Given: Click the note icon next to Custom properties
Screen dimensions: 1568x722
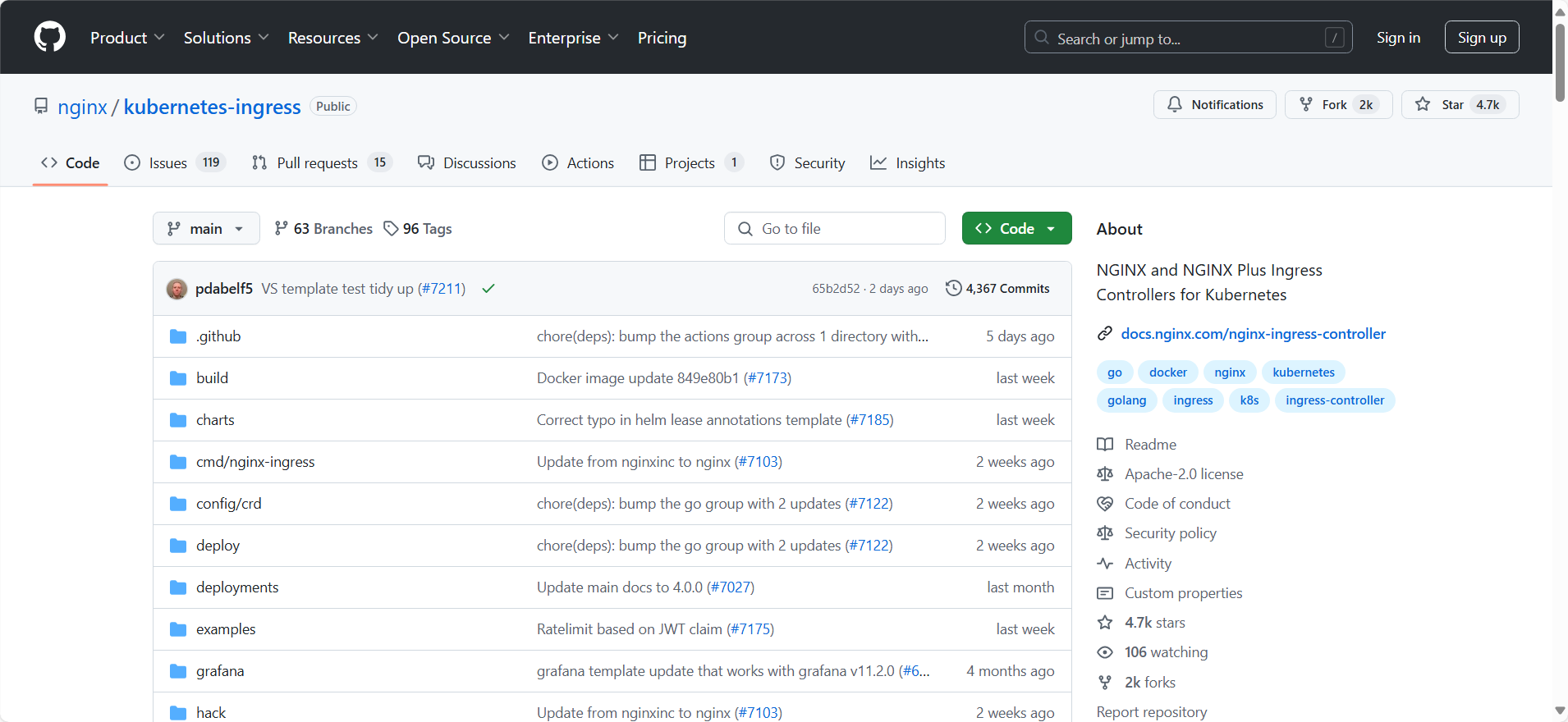Looking at the screenshot, I should coord(1105,593).
